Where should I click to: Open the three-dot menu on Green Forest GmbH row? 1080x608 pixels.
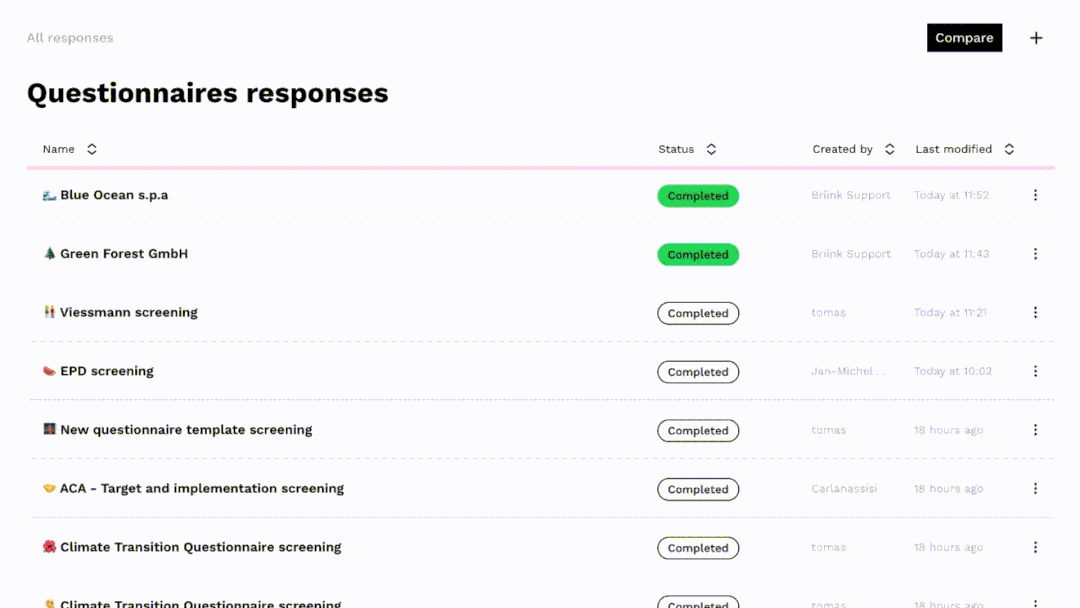tap(1035, 253)
